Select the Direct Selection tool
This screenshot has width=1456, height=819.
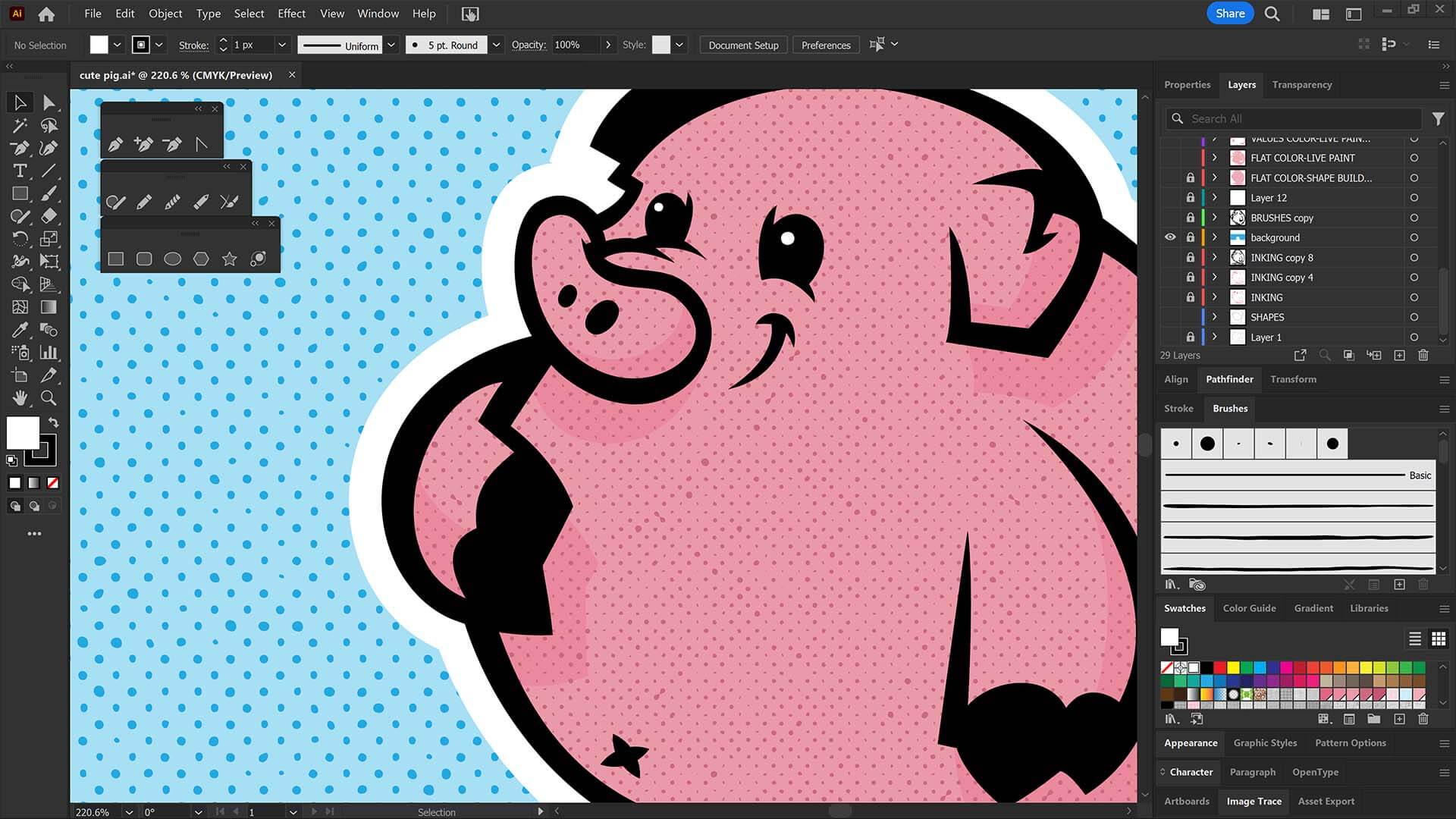click(x=49, y=102)
